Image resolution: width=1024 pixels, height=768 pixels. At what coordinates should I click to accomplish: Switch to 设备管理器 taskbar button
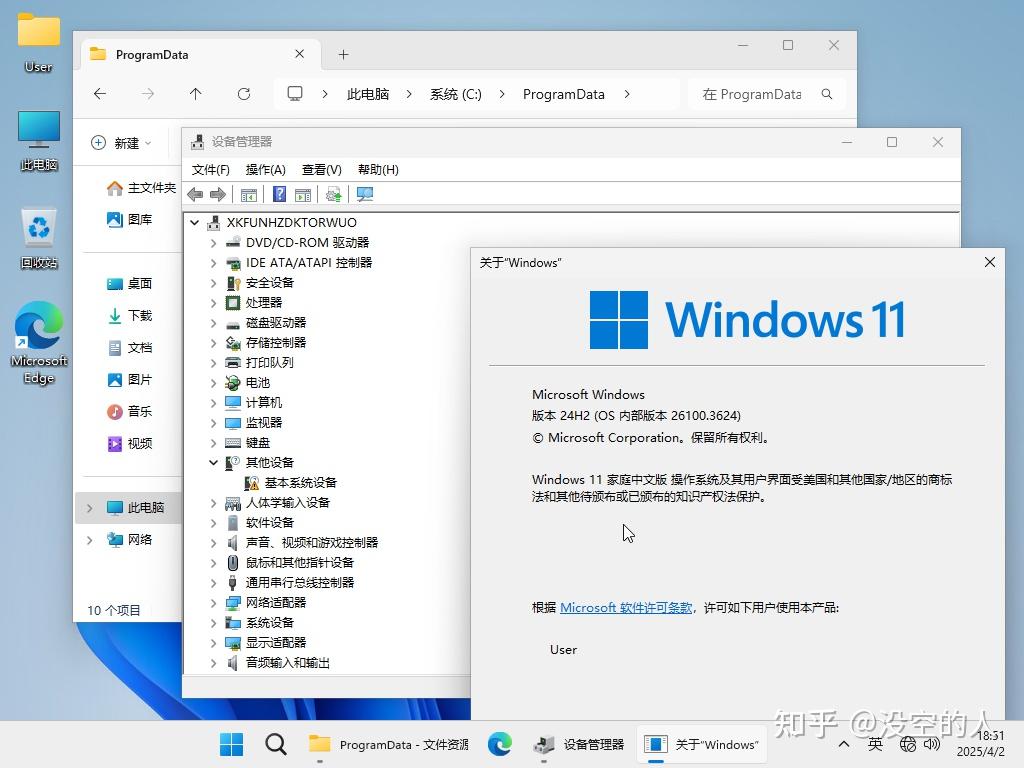coord(578,744)
